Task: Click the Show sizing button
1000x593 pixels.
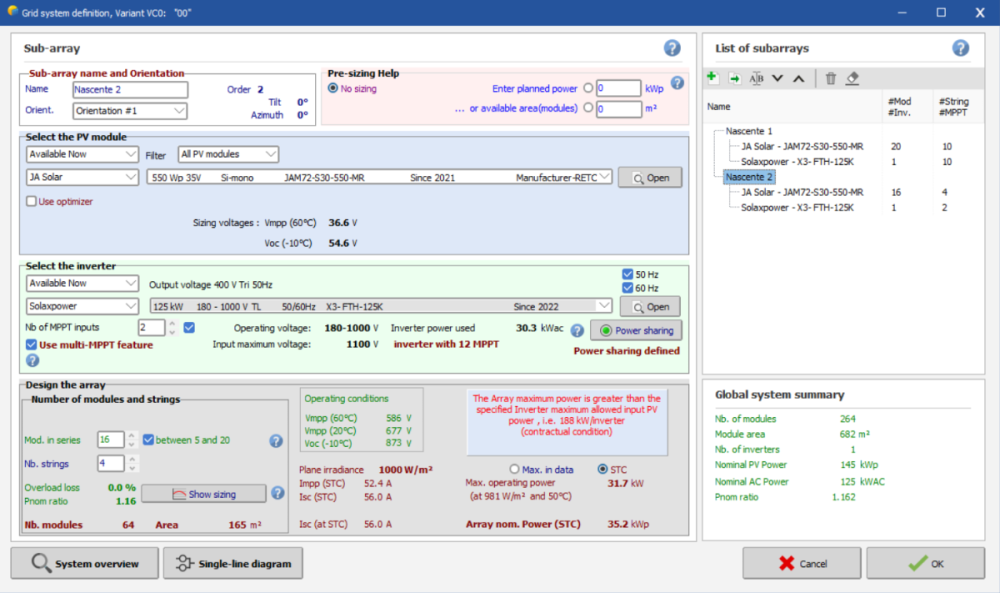Action: pos(203,493)
